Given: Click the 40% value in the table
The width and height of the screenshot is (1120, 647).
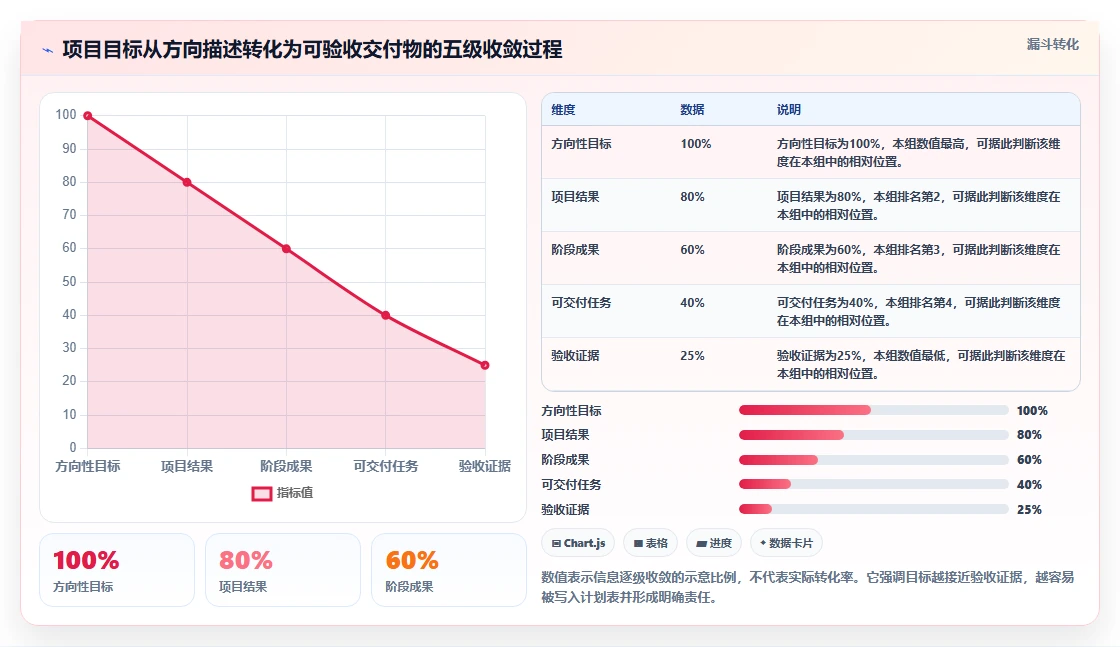Looking at the screenshot, I should point(692,303).
